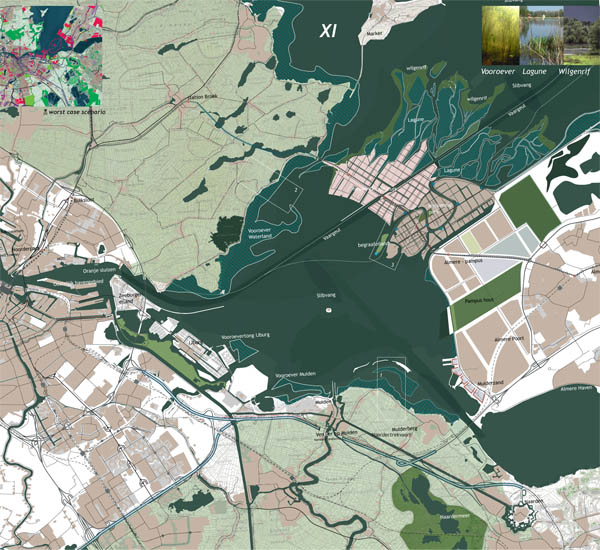Click the 'Vooroevertong IJburg' label
The image size is (600, 550).
point(246,336)
